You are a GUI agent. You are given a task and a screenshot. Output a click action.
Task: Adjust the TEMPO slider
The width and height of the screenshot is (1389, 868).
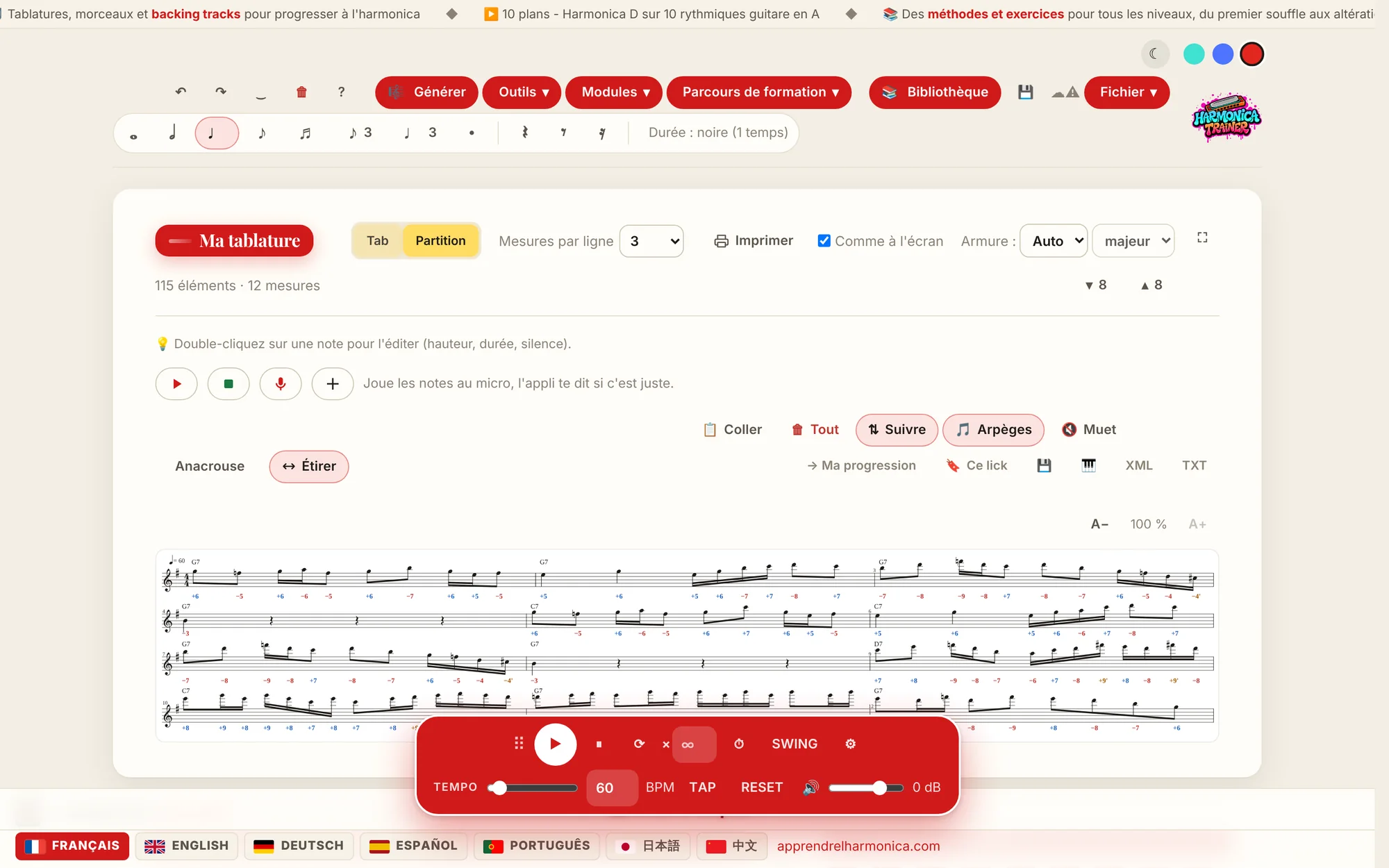point(533,787)
